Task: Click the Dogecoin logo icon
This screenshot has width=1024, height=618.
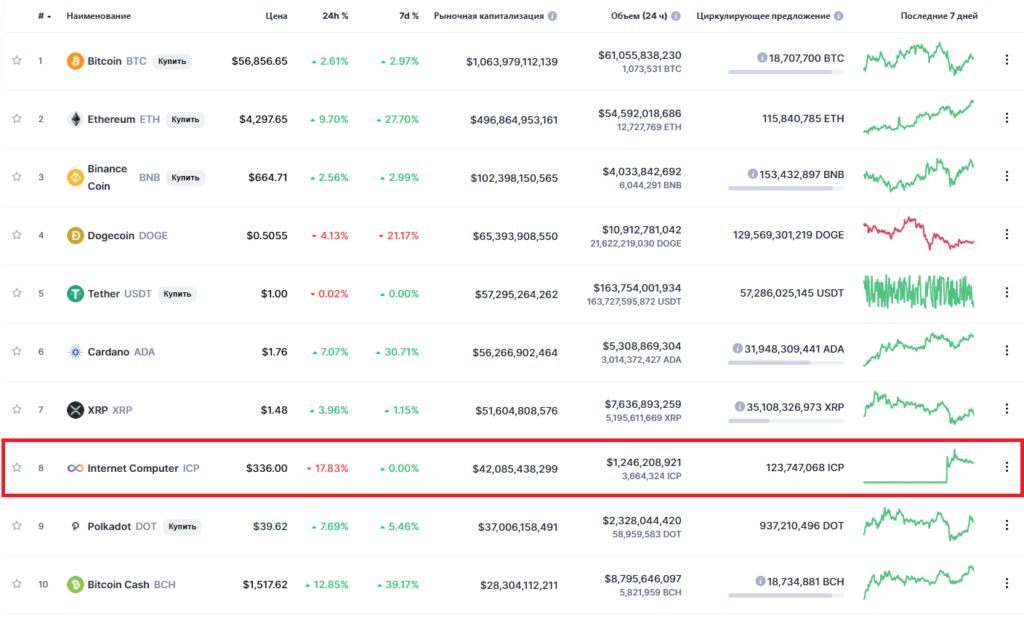Action: coord(75,236)
